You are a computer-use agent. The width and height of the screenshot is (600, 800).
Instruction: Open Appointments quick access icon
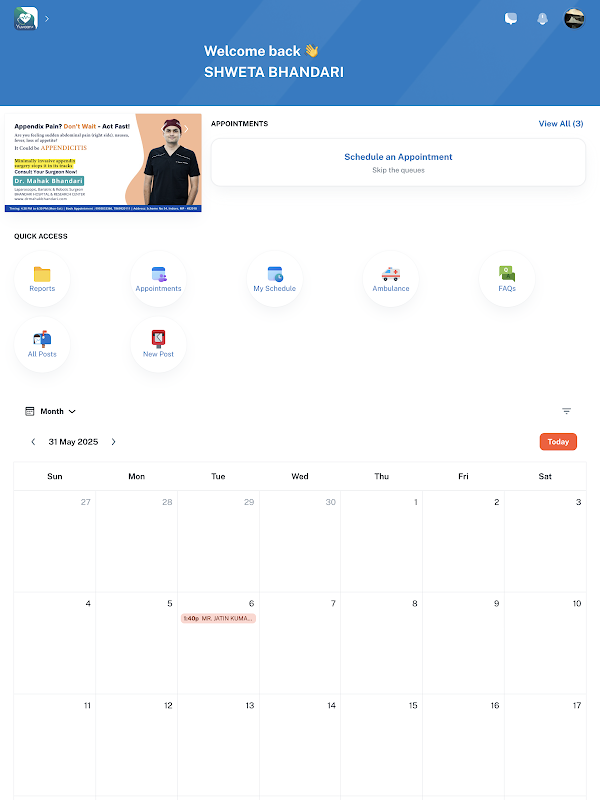coord(158,279)
